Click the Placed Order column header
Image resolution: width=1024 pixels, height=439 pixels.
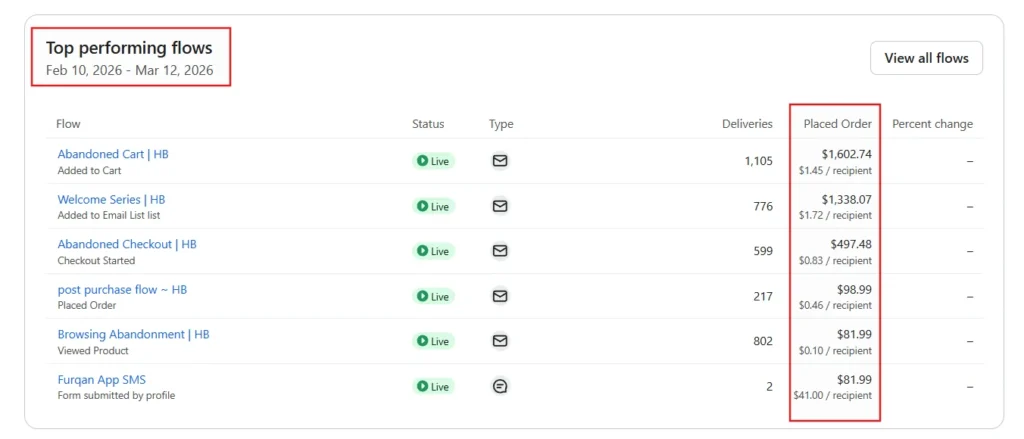click(837, 124)
